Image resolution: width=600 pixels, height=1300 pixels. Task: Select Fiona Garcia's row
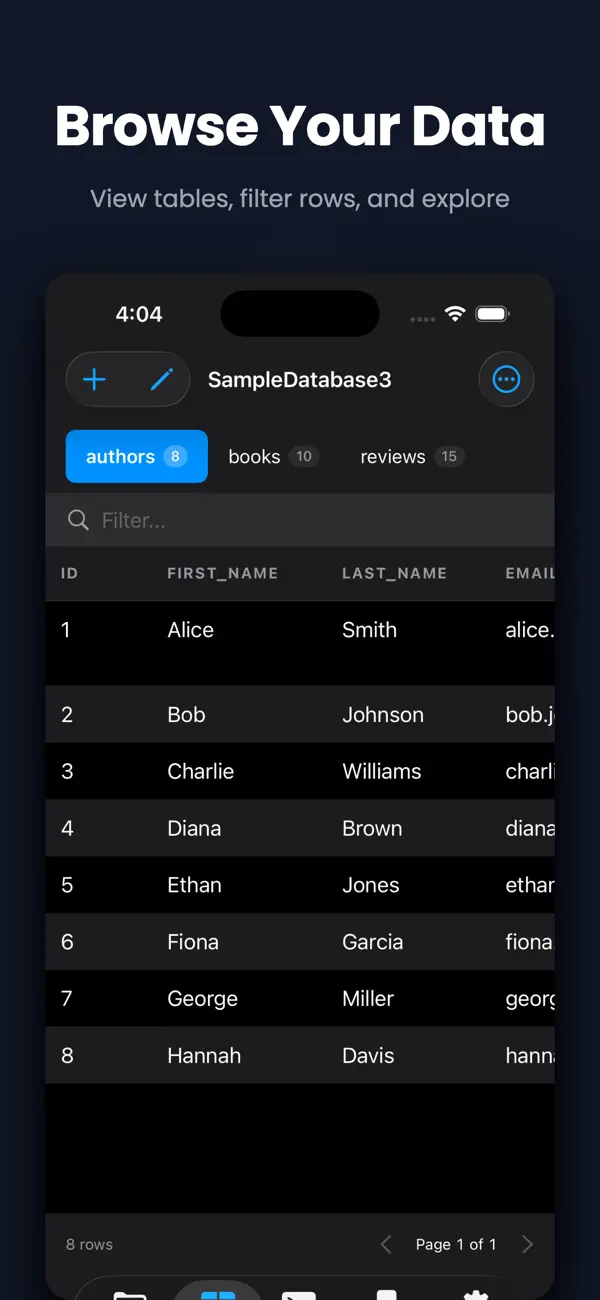tap(300, 941)
